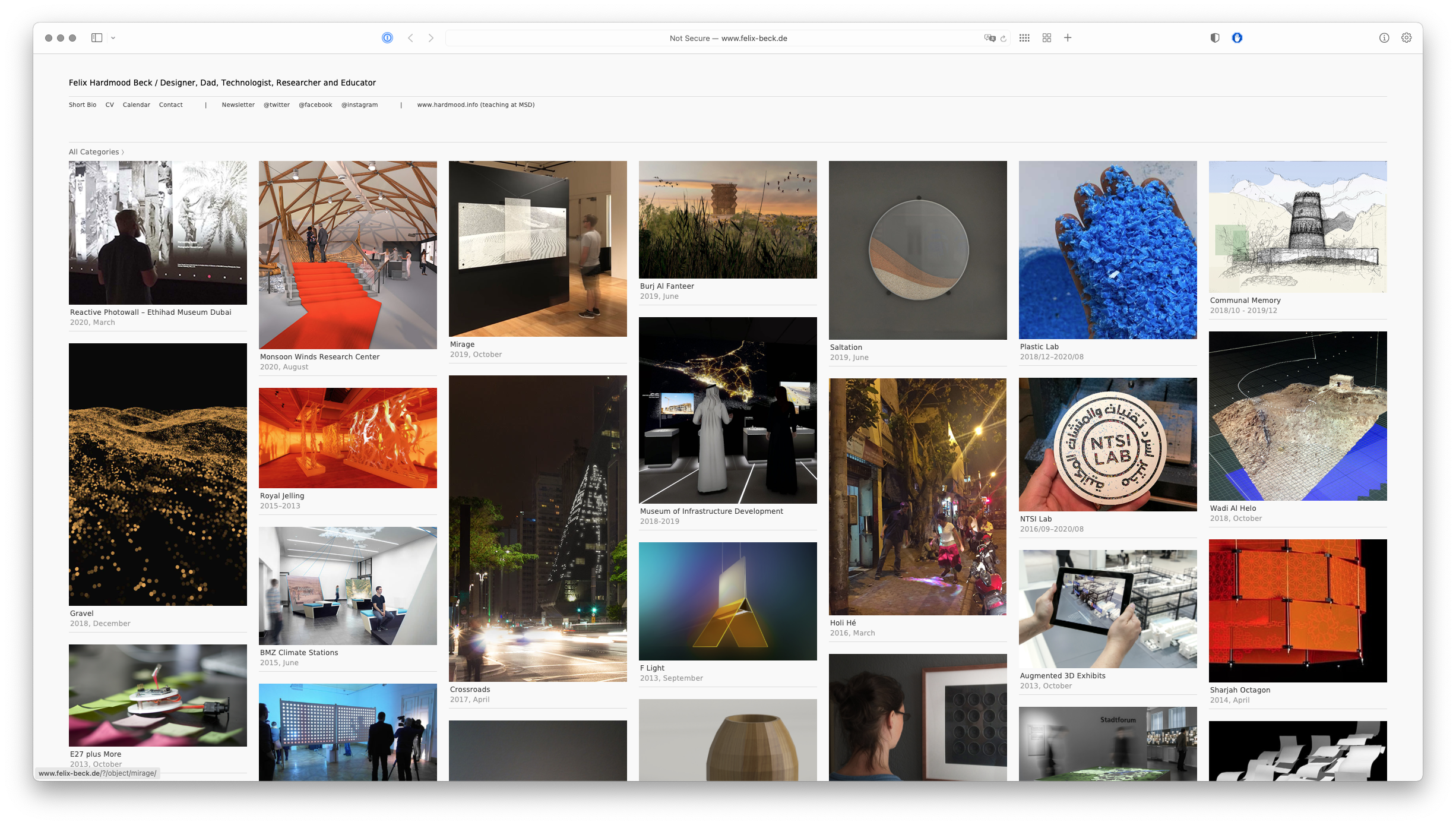Open the start page grid icon
Screen dimensions: 1456x825
1024,38
